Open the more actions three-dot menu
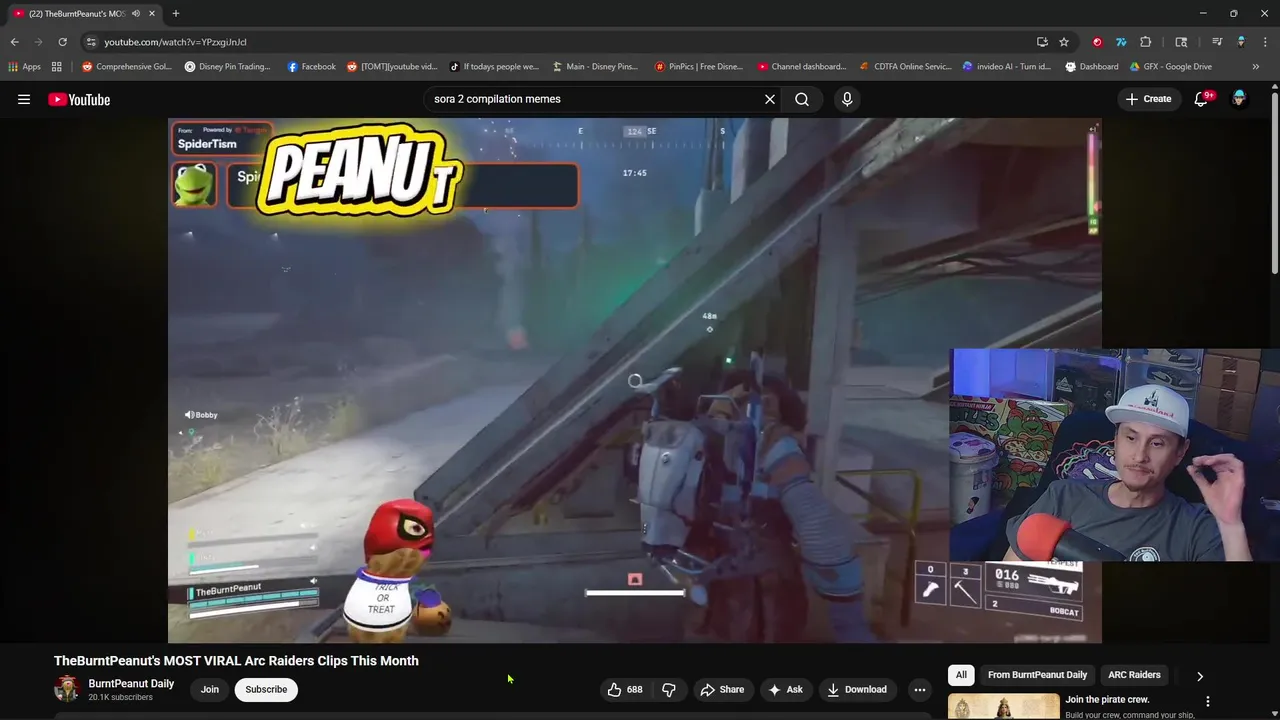This screenshot has height=720, width=1280. [x=920, y=689]
